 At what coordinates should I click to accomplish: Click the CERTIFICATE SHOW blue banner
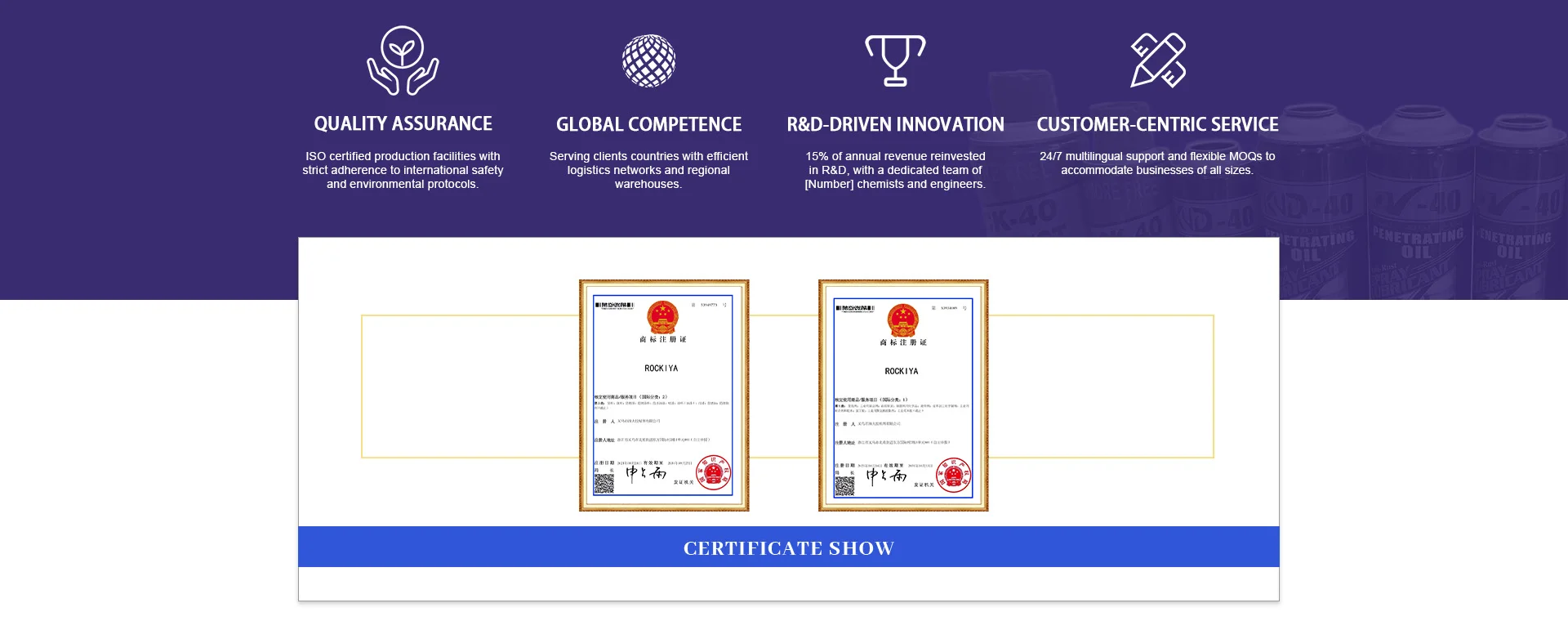click(x=789, y=547)
